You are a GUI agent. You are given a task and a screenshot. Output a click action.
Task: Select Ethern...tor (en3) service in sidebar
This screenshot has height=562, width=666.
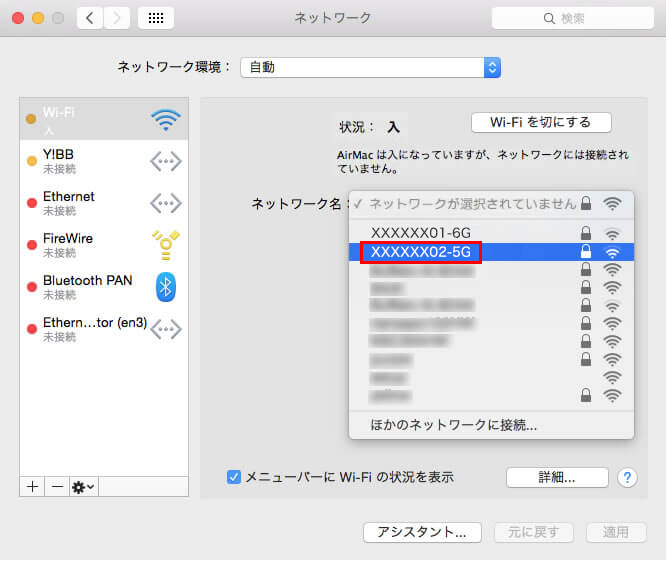coord(104,329)
